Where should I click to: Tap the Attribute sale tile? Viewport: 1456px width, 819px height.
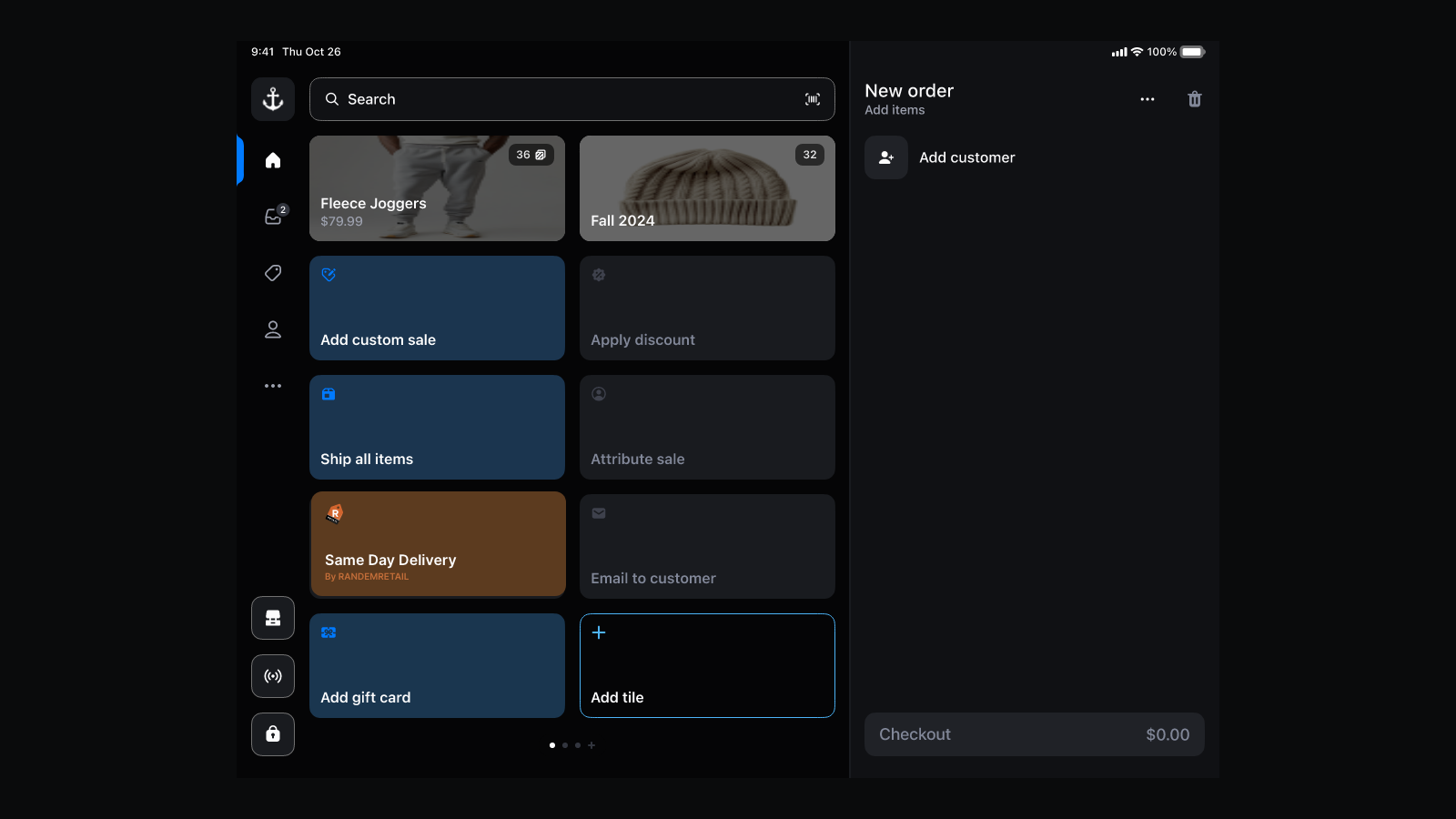(x=707, y=427)
